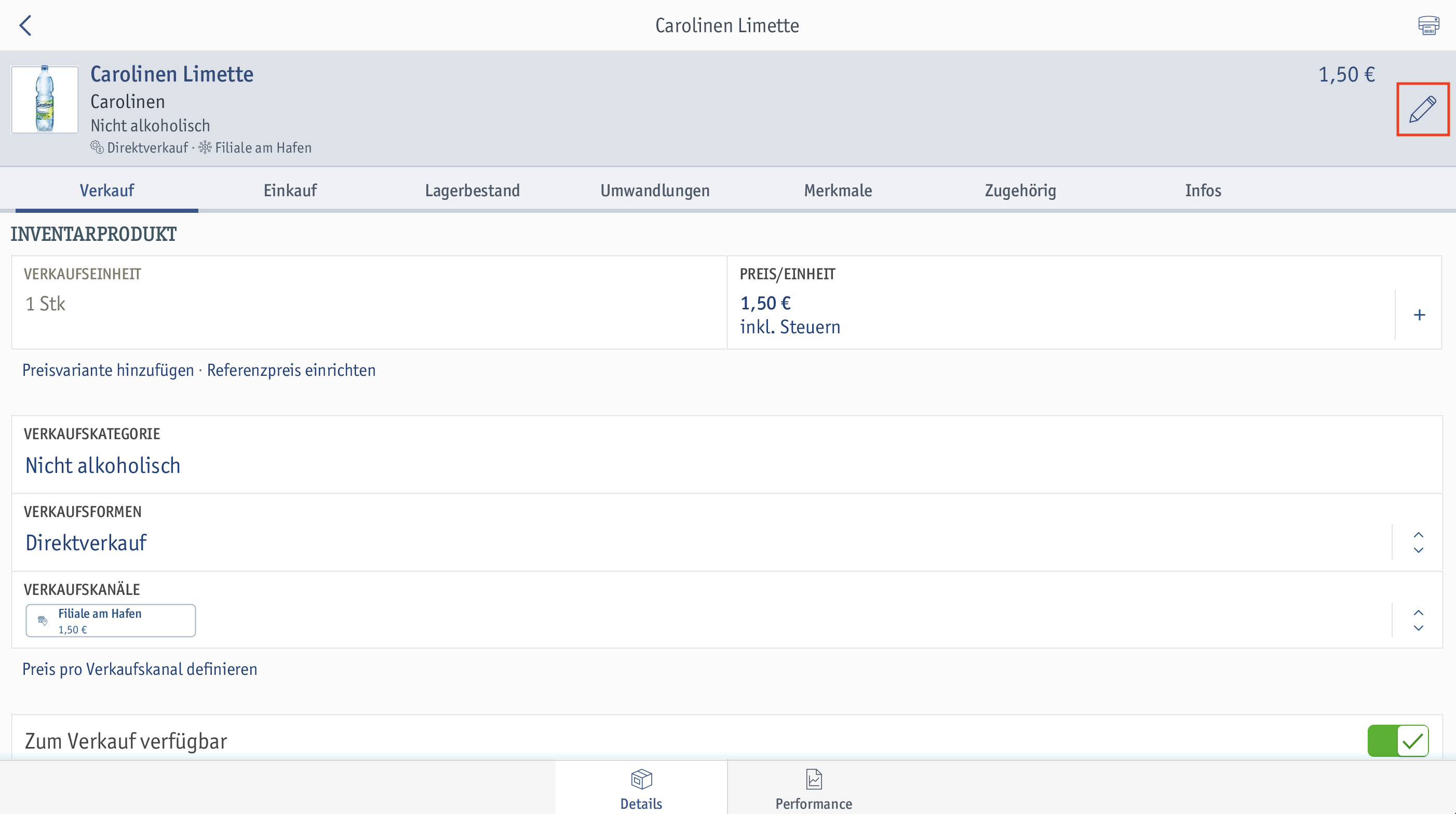
Task: Expand the Verkaufsformen chevron selector
Action: [x=1418, y=542]
